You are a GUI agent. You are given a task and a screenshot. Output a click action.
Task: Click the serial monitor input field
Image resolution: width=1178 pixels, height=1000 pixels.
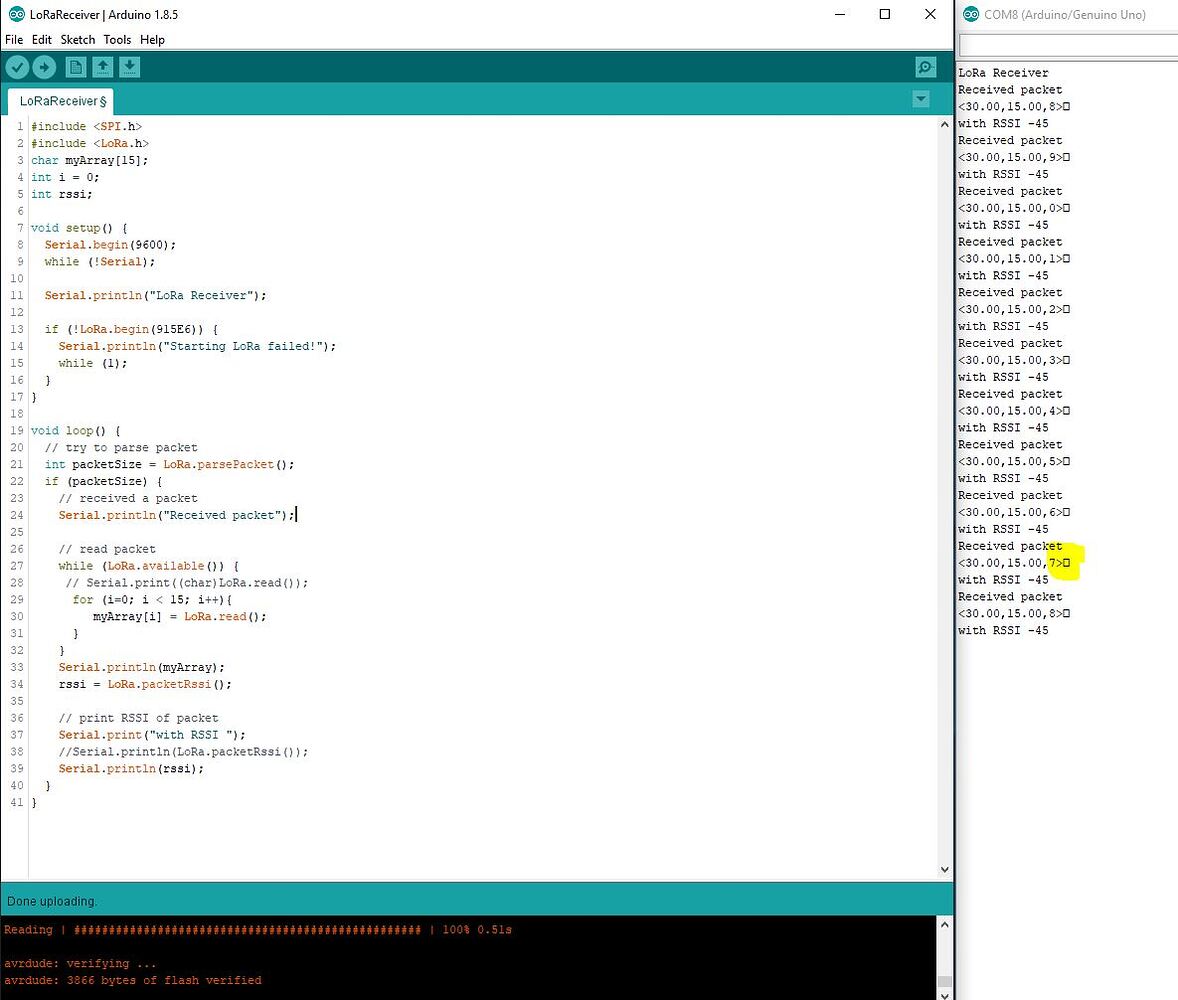coord(1066,44)
